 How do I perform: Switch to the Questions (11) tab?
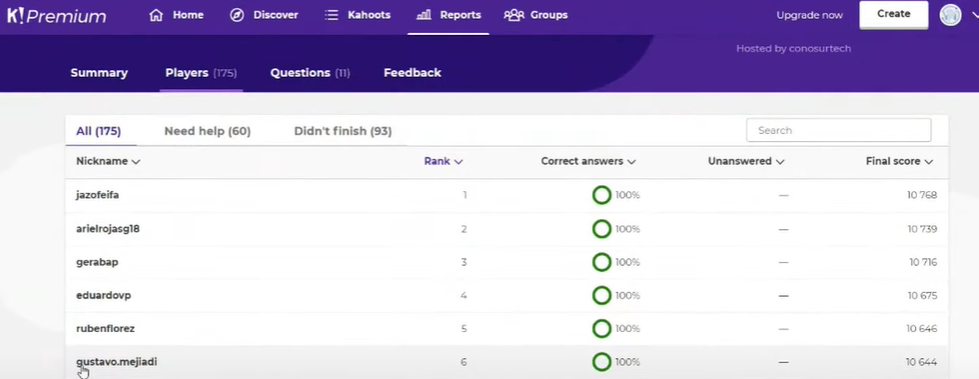click(x=310, y=72)
